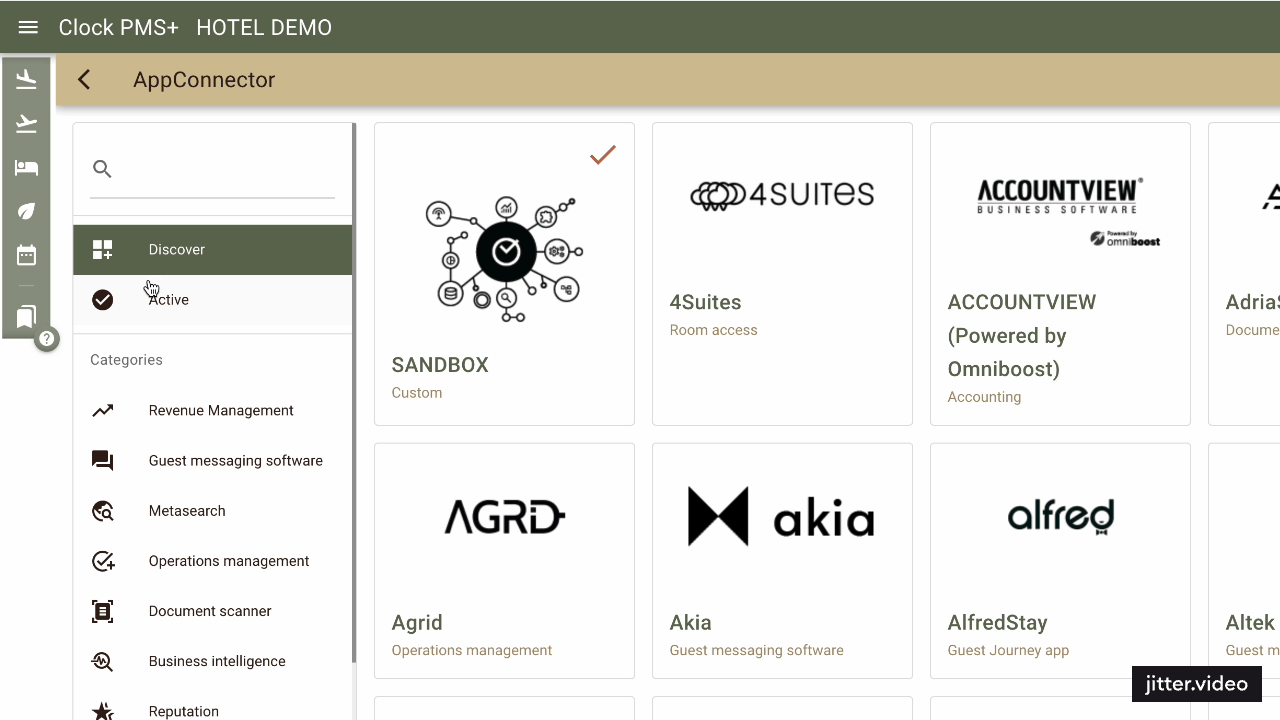Click the Discover grid-plus icon
The image size is (1280, 720).
tap(102, 250)
